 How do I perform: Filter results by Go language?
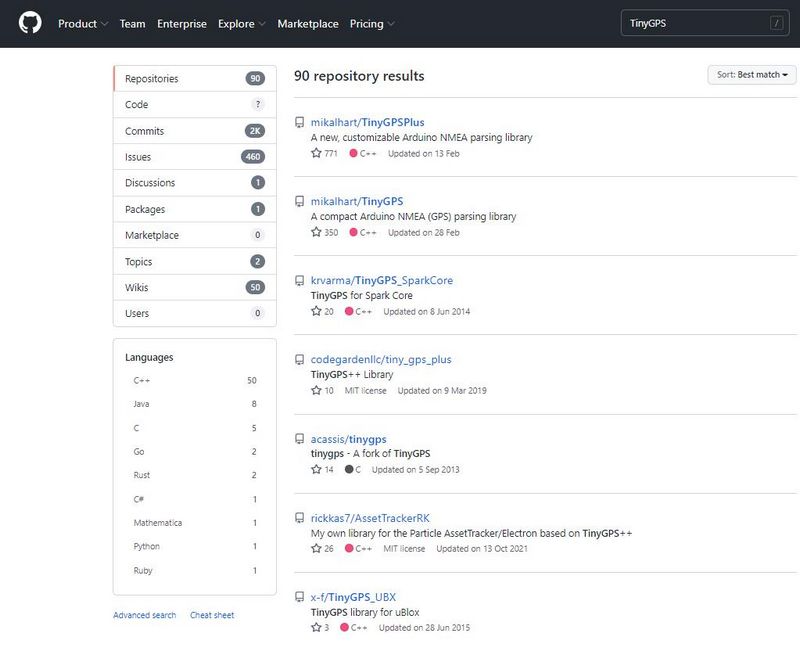195,452
